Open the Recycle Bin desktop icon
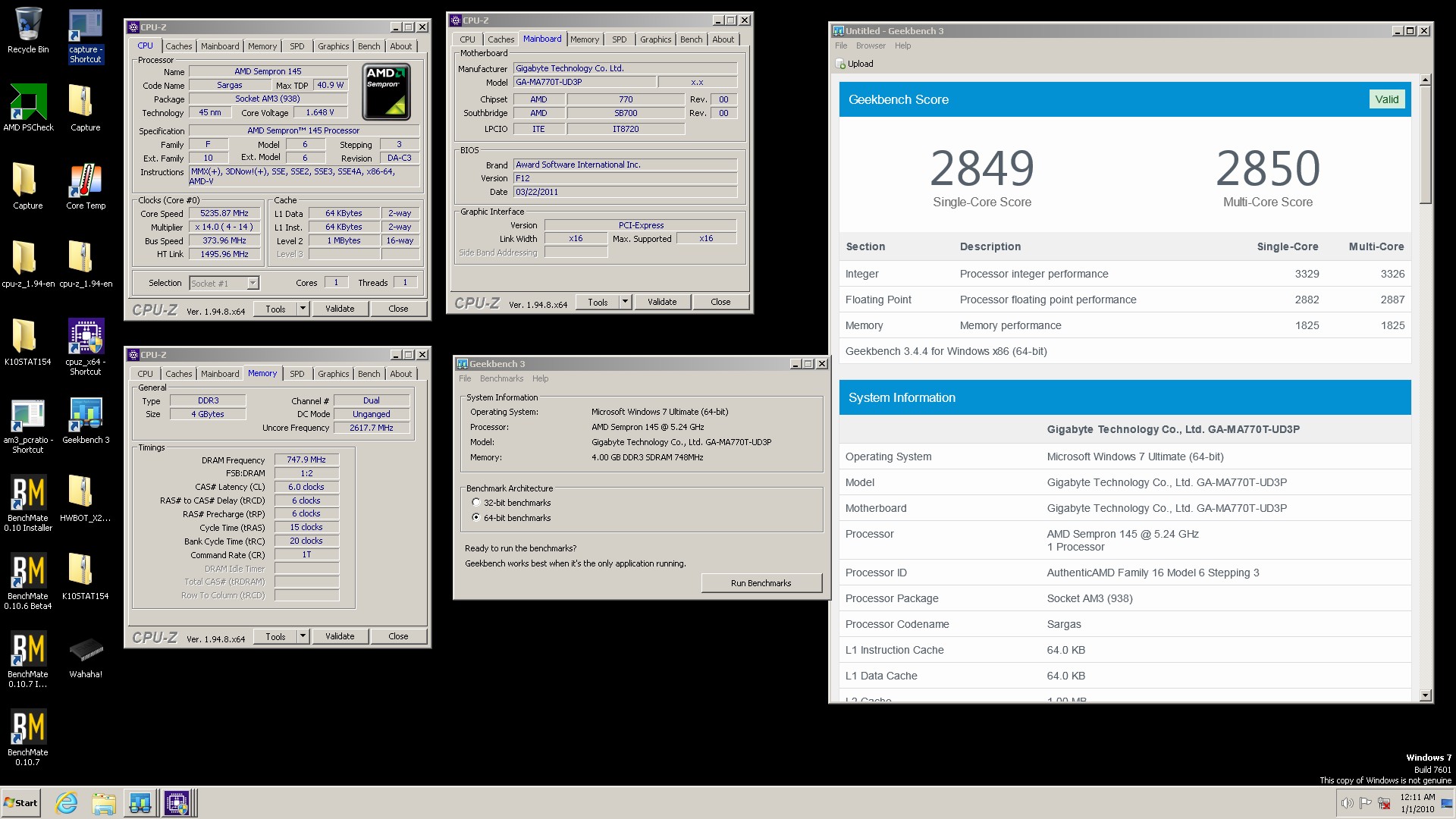1456x819 pixels. [28, 30]
